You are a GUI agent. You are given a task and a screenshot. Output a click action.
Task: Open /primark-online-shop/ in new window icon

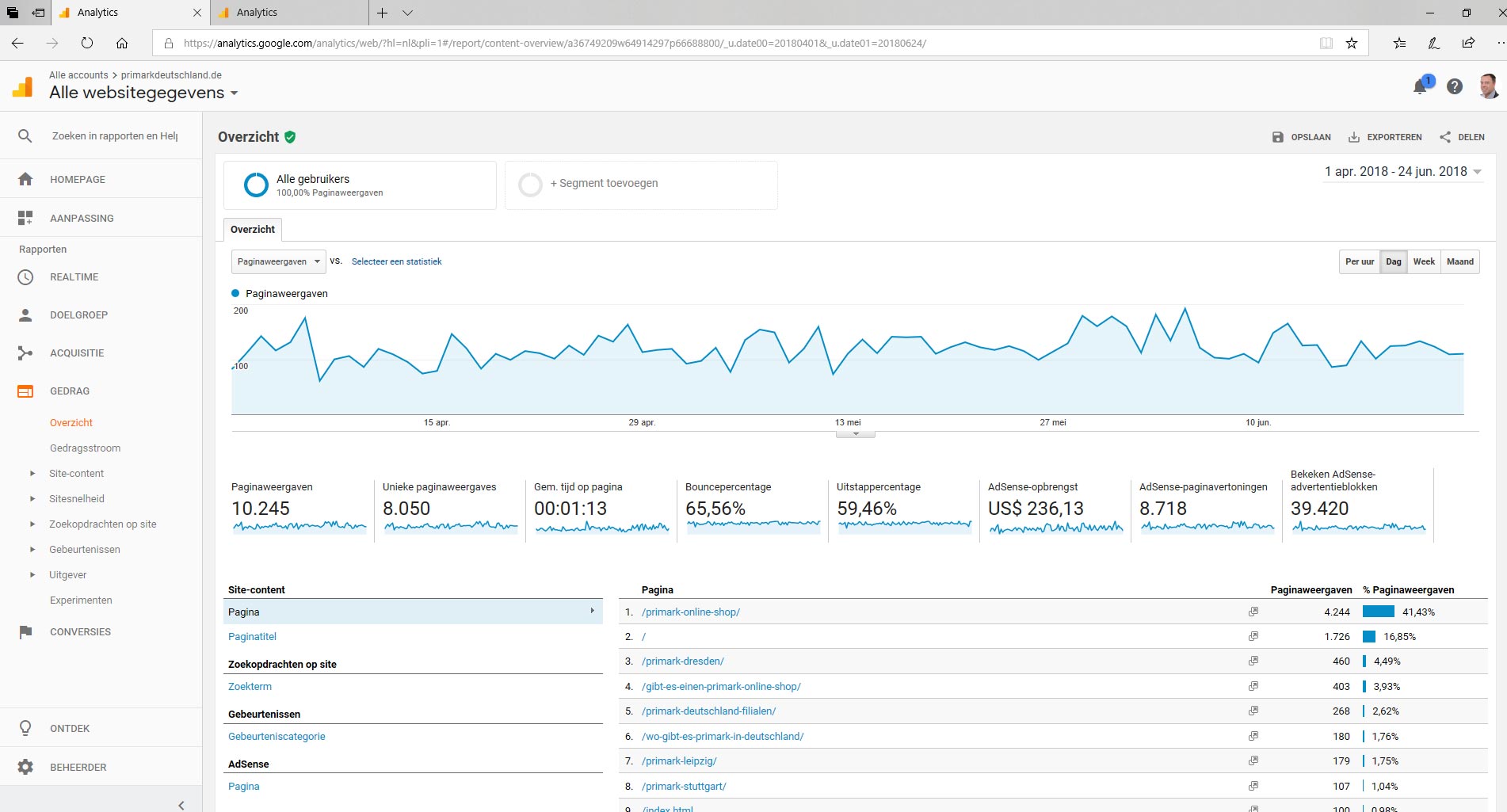1253,612
